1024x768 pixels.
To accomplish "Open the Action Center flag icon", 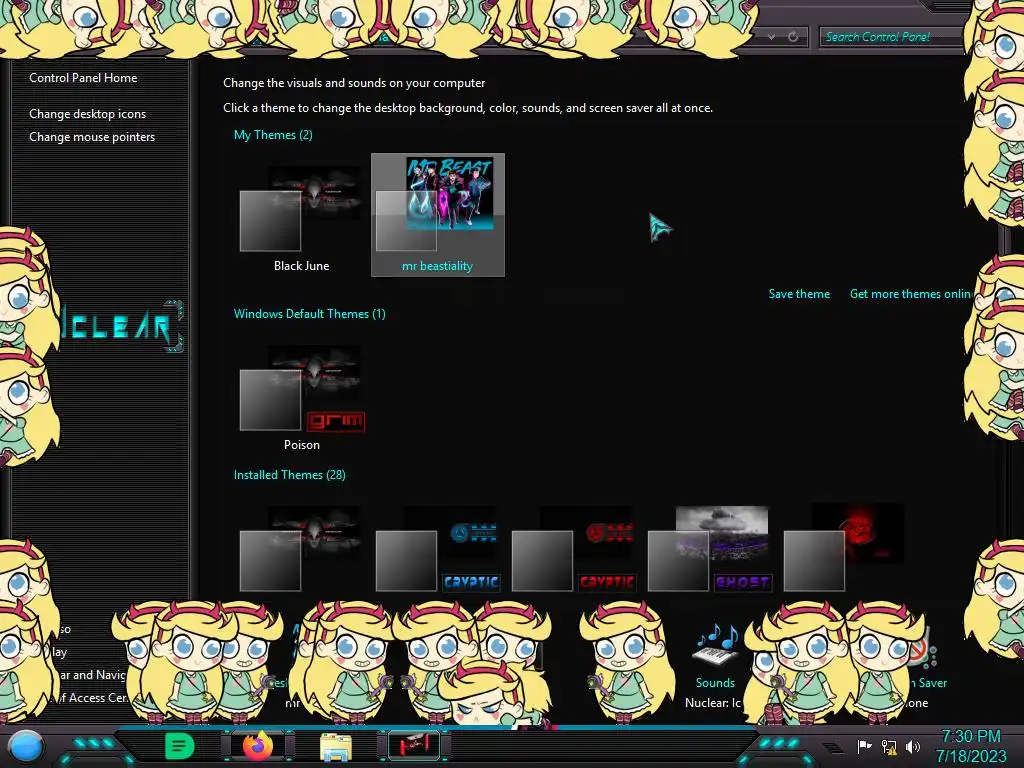I will [x=864, y=746].
